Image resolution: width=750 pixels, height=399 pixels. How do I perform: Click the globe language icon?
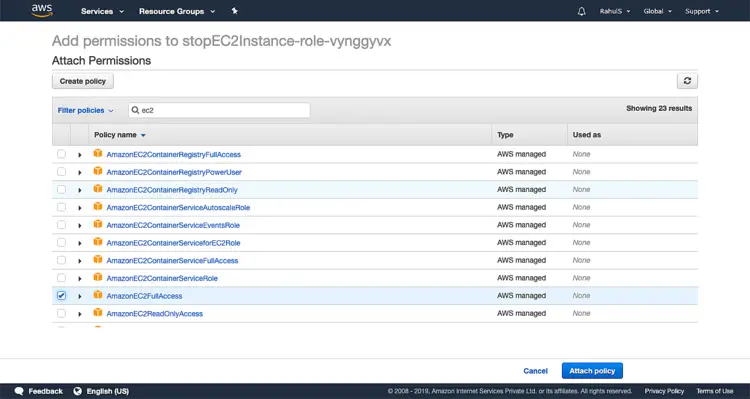(77, 391)
